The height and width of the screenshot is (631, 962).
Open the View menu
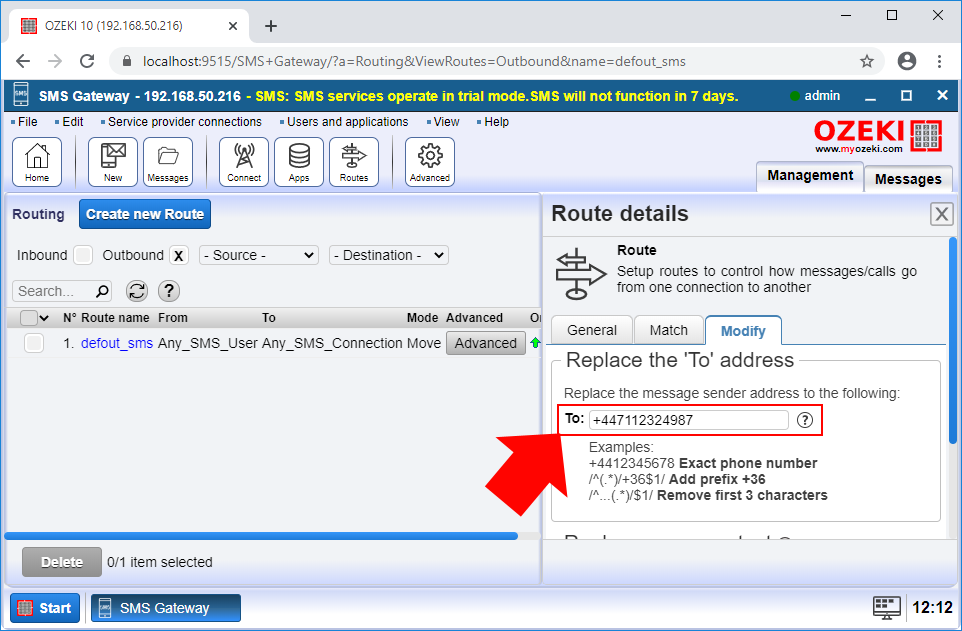coord(446,122)
